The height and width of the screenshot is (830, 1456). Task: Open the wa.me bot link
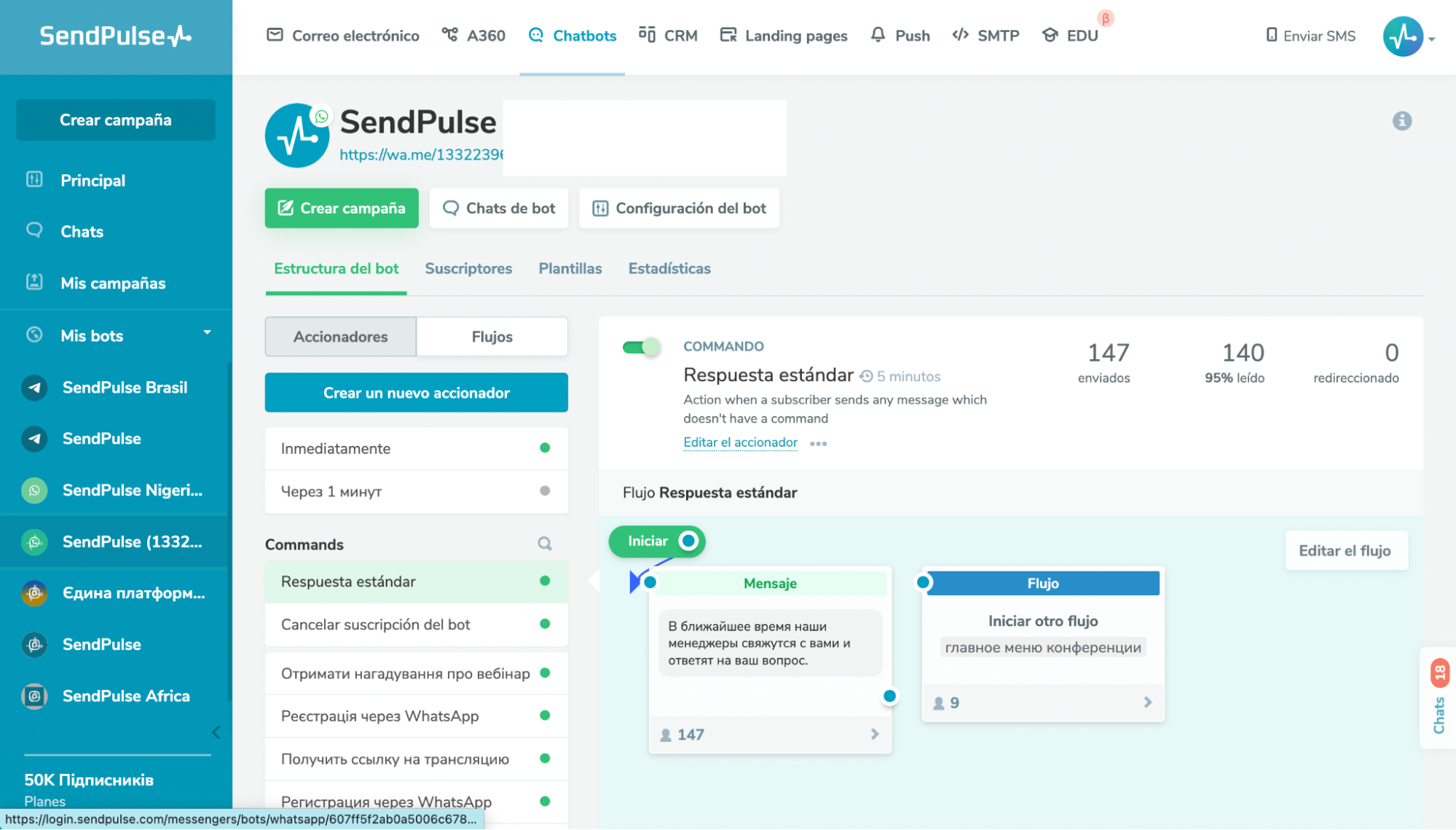click(x=422, y=155)
